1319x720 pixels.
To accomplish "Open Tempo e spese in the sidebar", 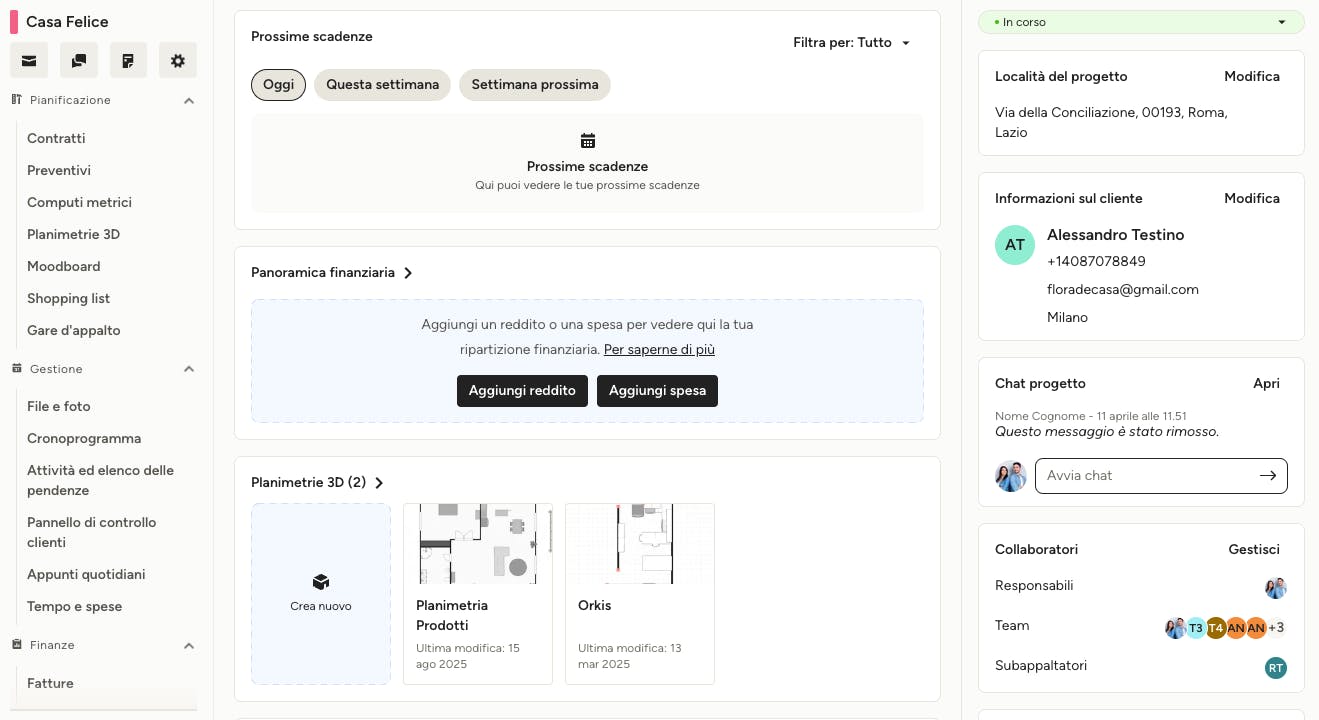I will (75, 606).
